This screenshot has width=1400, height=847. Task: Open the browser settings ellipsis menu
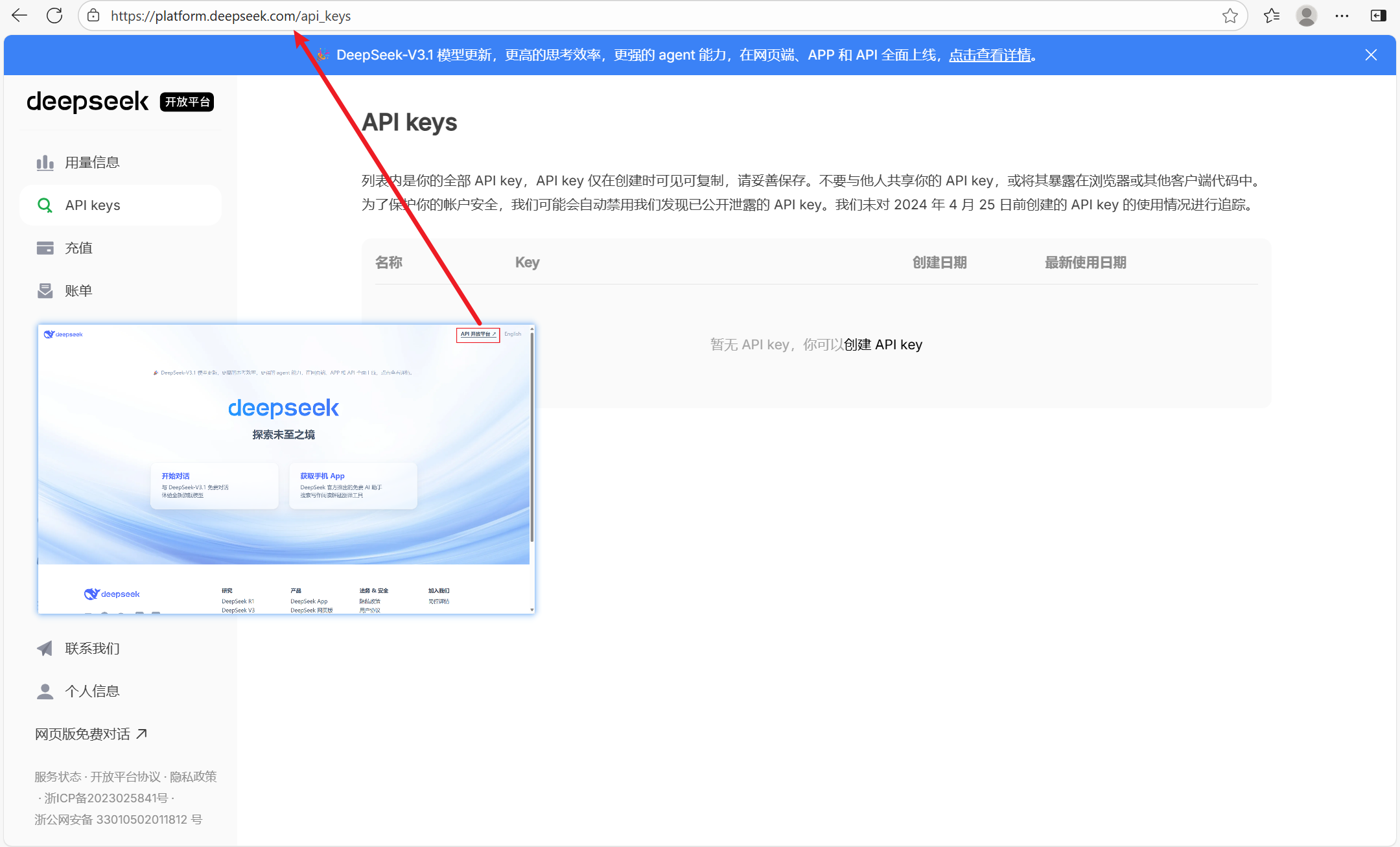pyautogui.click(x=1342, y=16)
